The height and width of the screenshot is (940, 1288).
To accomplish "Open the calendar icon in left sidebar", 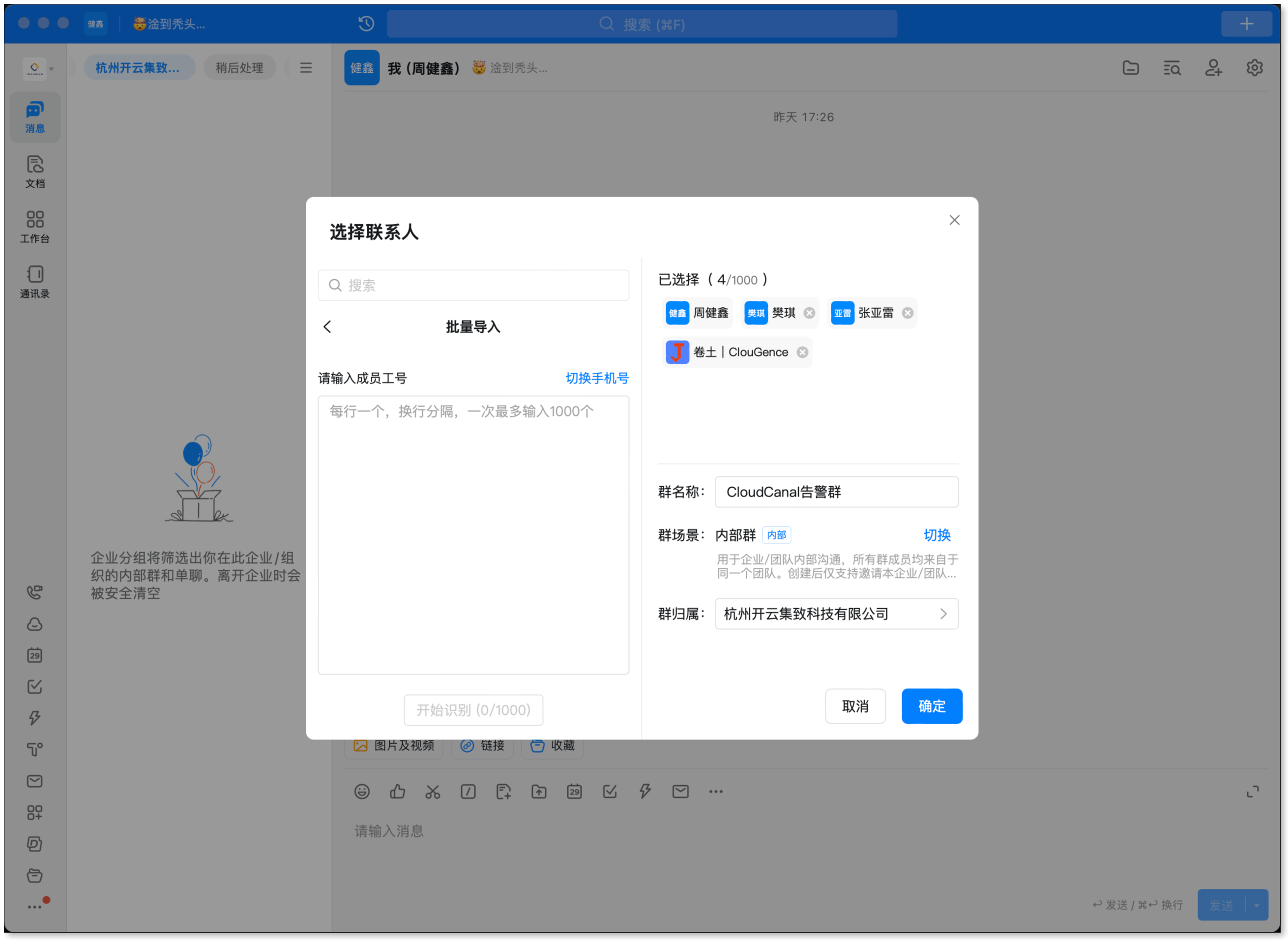I will (35, 655).
